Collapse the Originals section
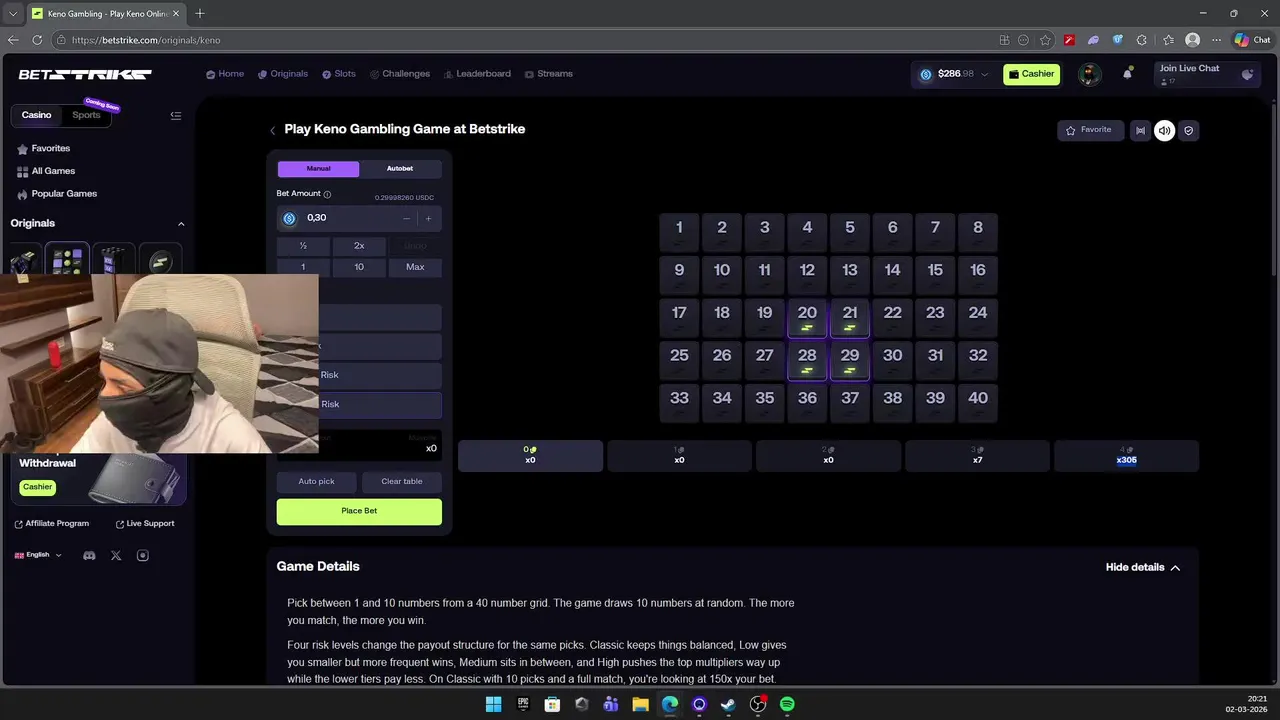 (181, 224)
